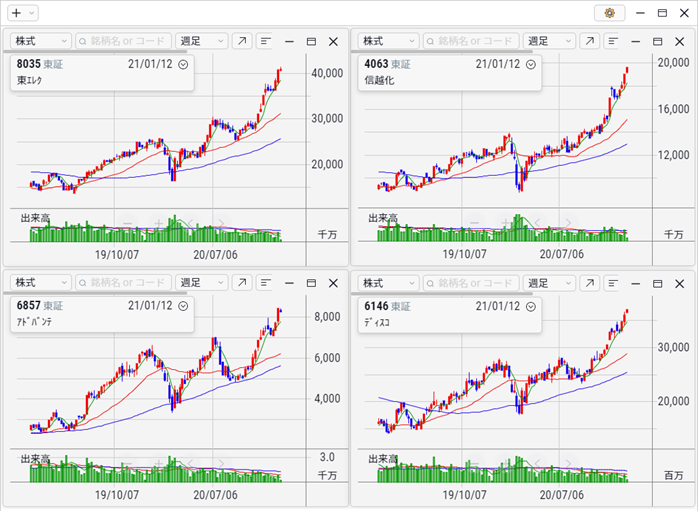Expand the 4063 信越化 info chevron
This screenshot has width=698, height=511.
pos(531,65)
